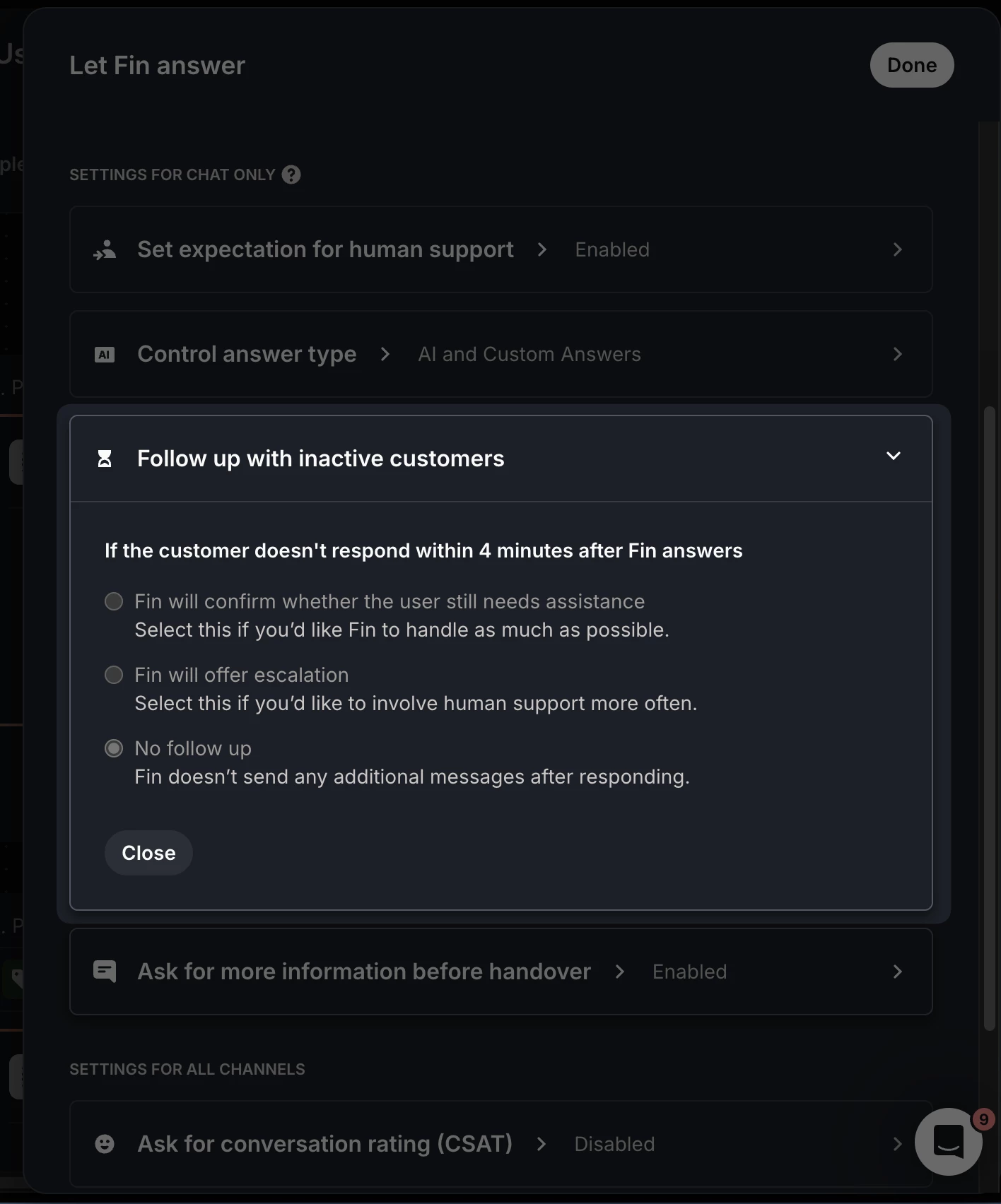The height and width of the screenshot is (1204, 1001).
Task: Expand Ask for more information chevron
Action: click(x=897, y=972)
